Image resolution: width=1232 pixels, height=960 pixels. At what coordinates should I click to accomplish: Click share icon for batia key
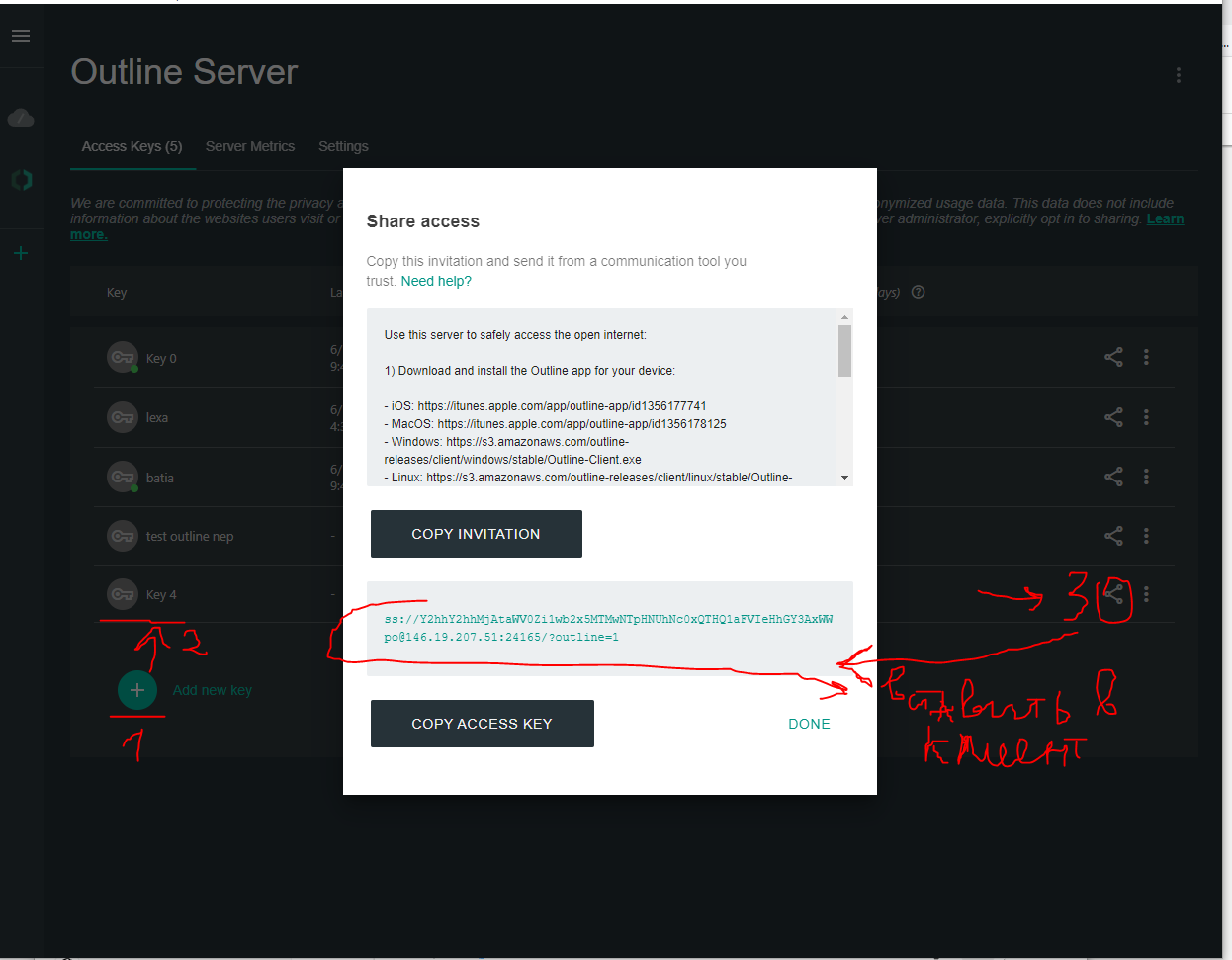click(x=1113, y=477)
